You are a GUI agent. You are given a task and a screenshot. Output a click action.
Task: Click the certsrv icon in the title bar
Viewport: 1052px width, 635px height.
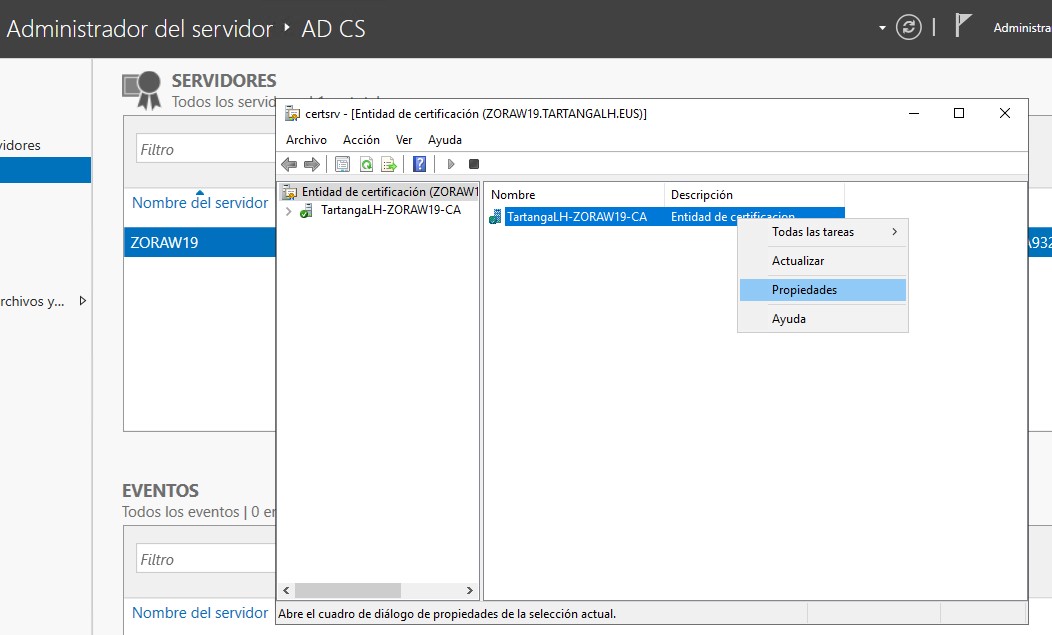click(x=292, y=113)
